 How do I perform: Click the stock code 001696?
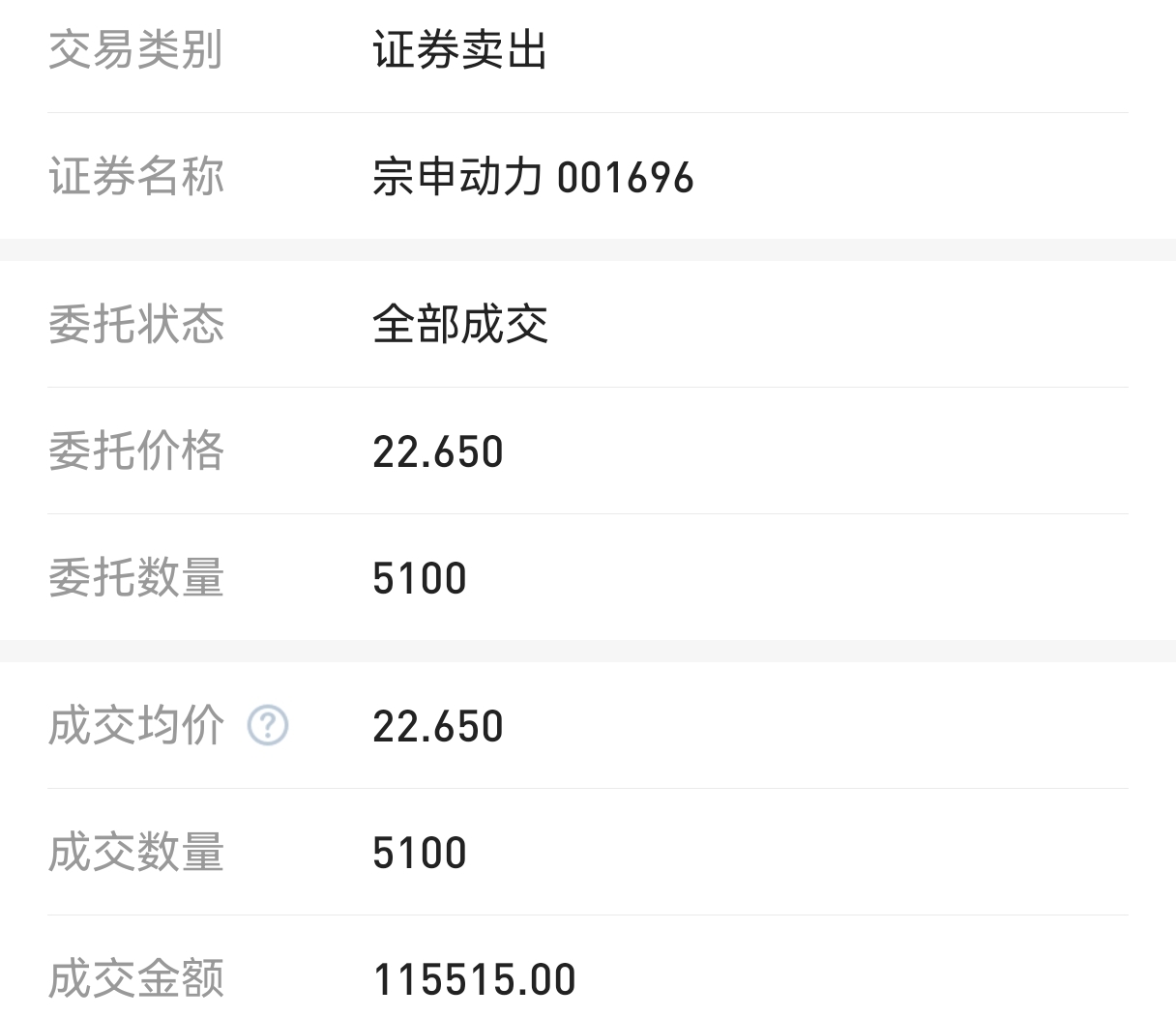click(x=626, y=179)
